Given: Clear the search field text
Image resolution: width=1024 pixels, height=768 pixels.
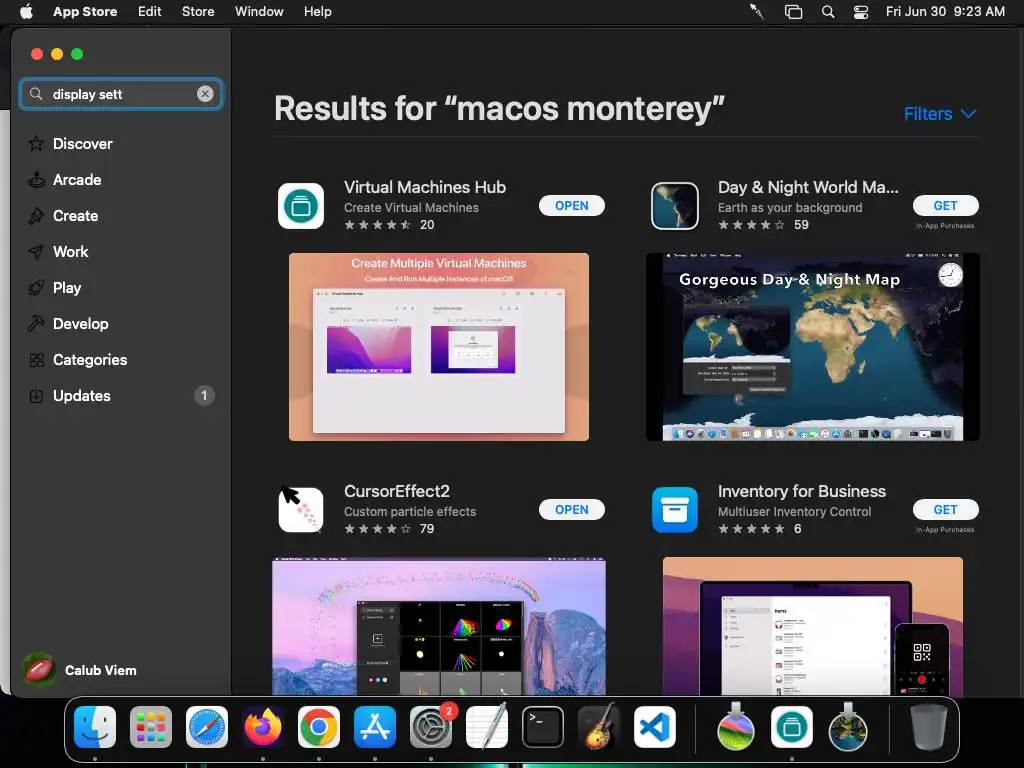Looking at the screenshot, I should coord(205,94).
